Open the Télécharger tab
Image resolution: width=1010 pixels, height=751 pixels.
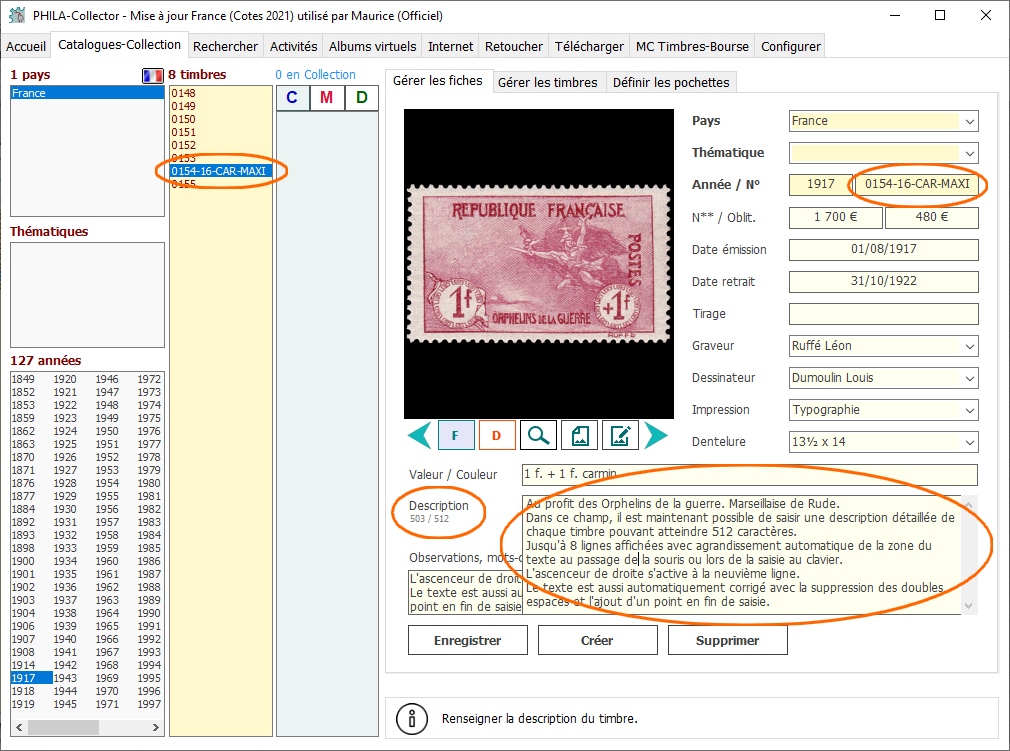pyautogui.click(x=589, y=46)
